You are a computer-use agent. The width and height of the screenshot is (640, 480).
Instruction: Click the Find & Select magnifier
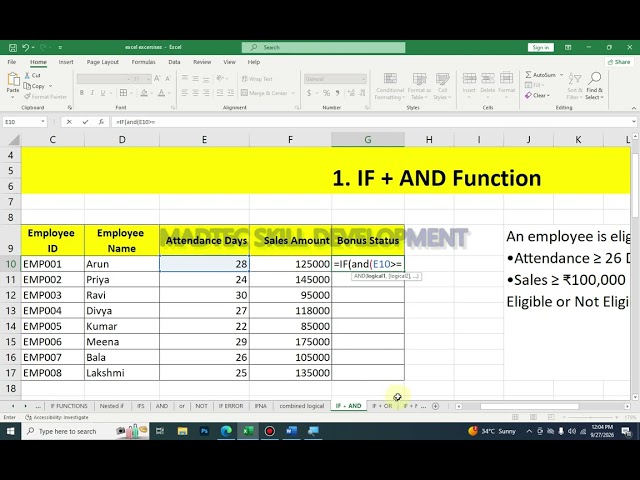pos(595,78)
